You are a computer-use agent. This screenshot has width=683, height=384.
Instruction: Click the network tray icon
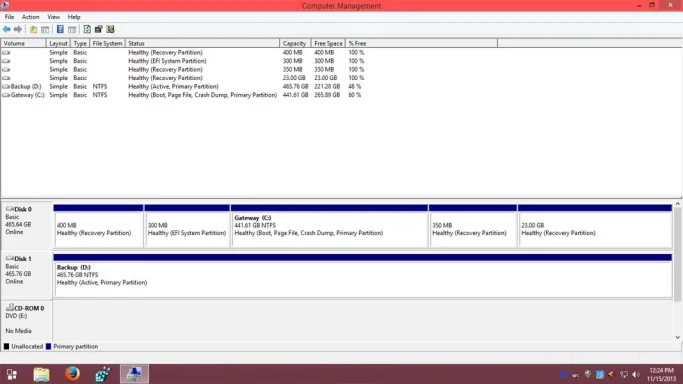coord(624,374)
